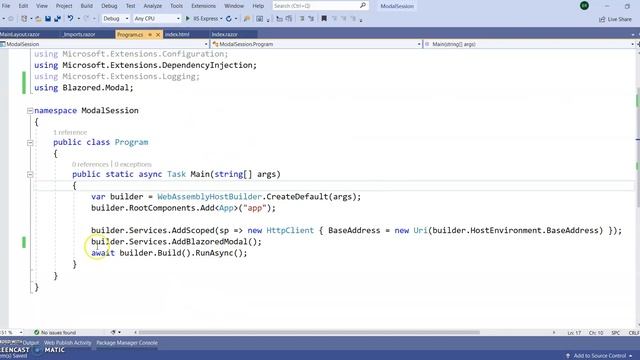Expand the IIS Express launch options arrow
Screen dimensions: 640x360
(x=221, y=19)
